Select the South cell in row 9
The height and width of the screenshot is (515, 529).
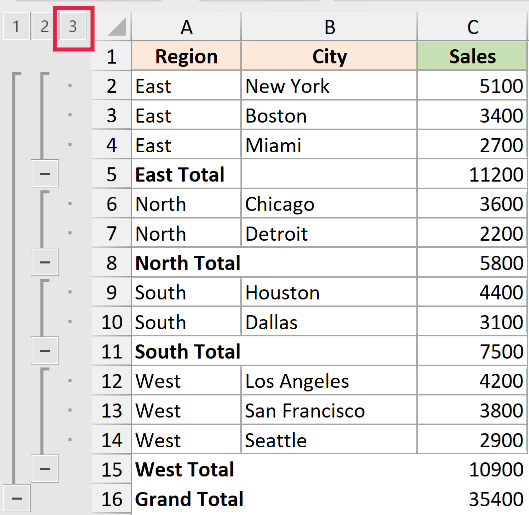click(x=186, y=292)
